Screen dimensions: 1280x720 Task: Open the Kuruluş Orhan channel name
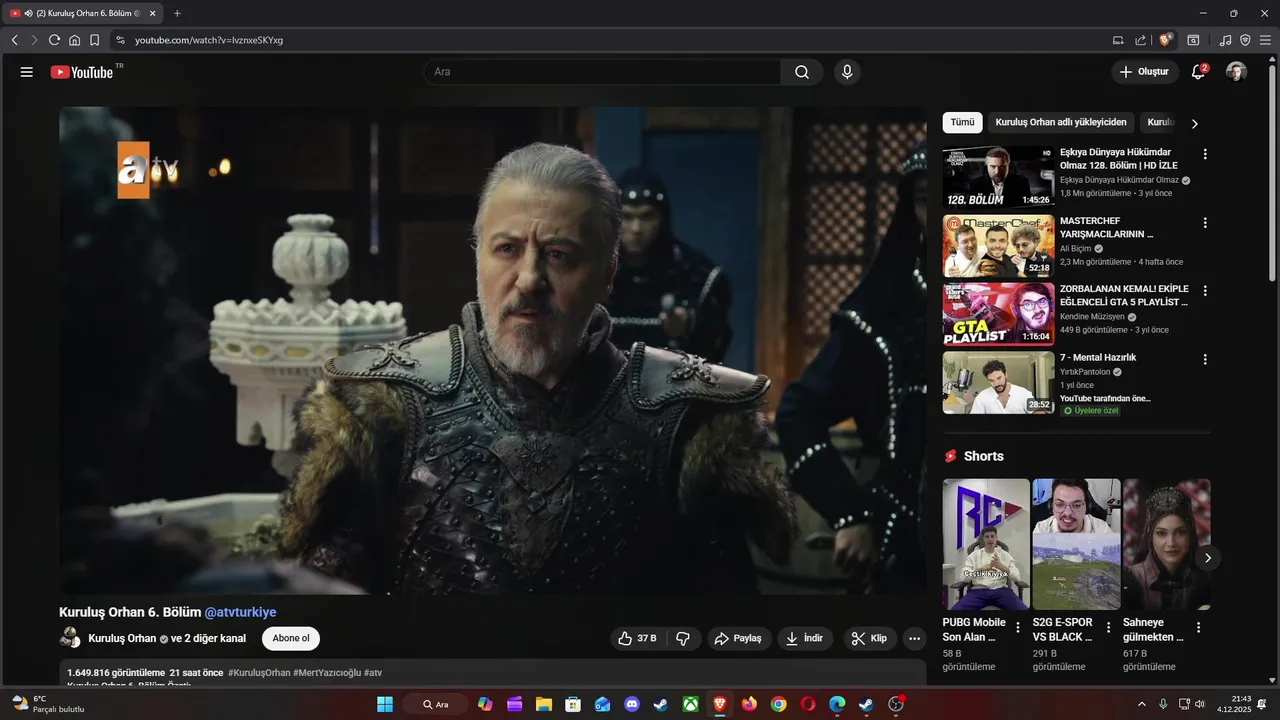point(122,638)
